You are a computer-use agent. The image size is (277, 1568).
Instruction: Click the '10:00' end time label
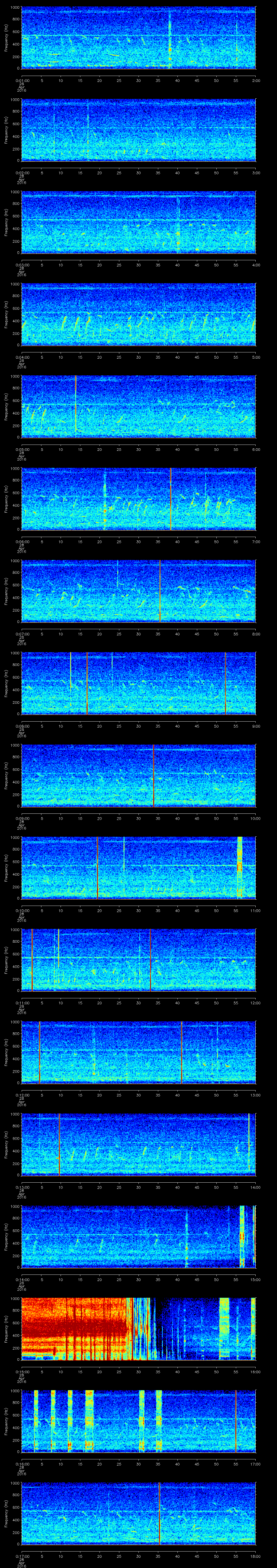coord(256,818)
